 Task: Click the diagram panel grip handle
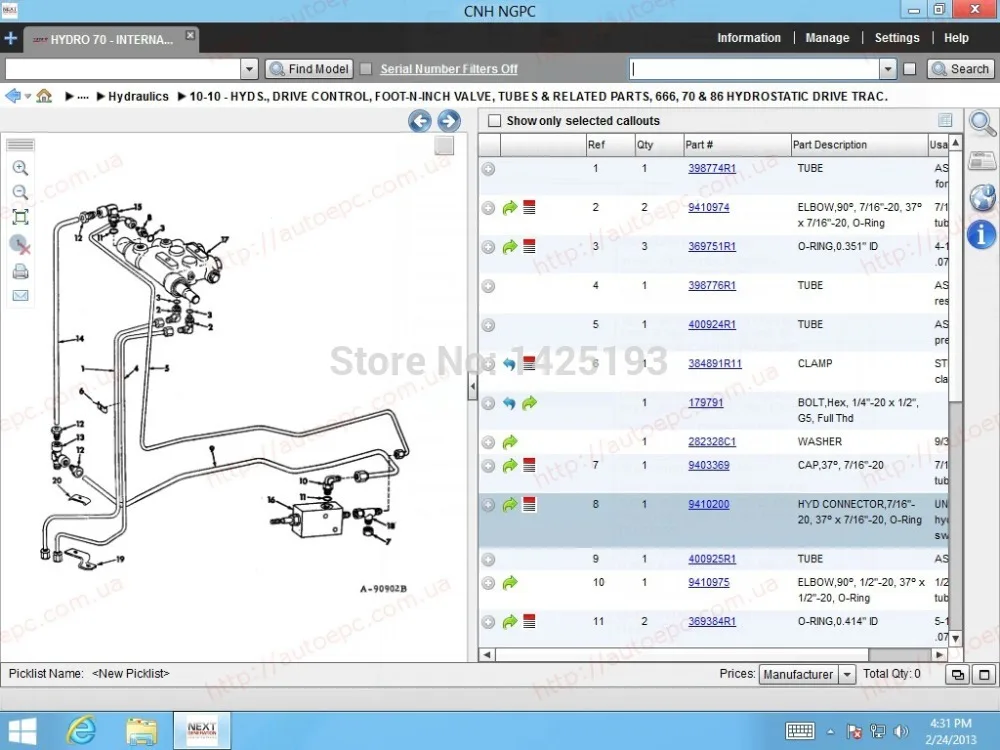tap(20, 145)
